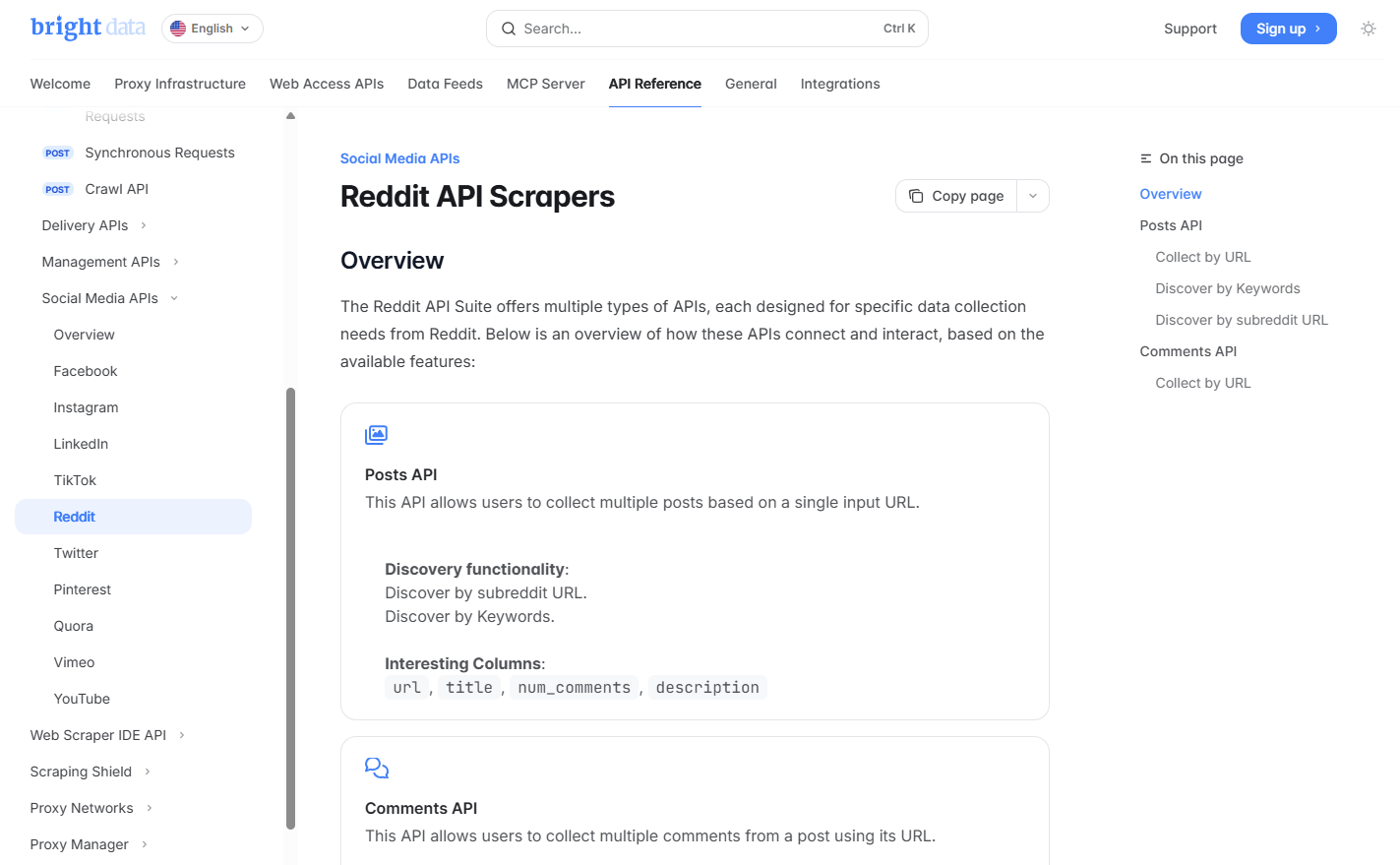Click the clipboard icon on Copy page

coord(916,196)
